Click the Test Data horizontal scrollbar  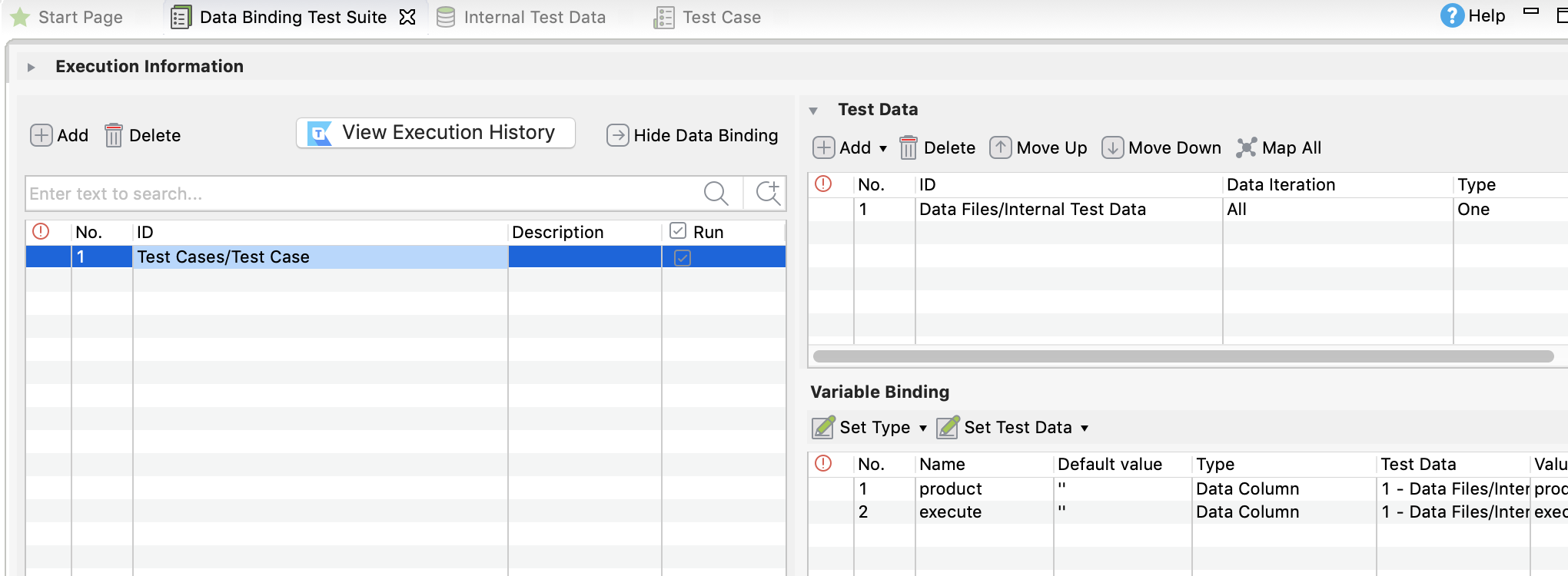click(1184, 356)
